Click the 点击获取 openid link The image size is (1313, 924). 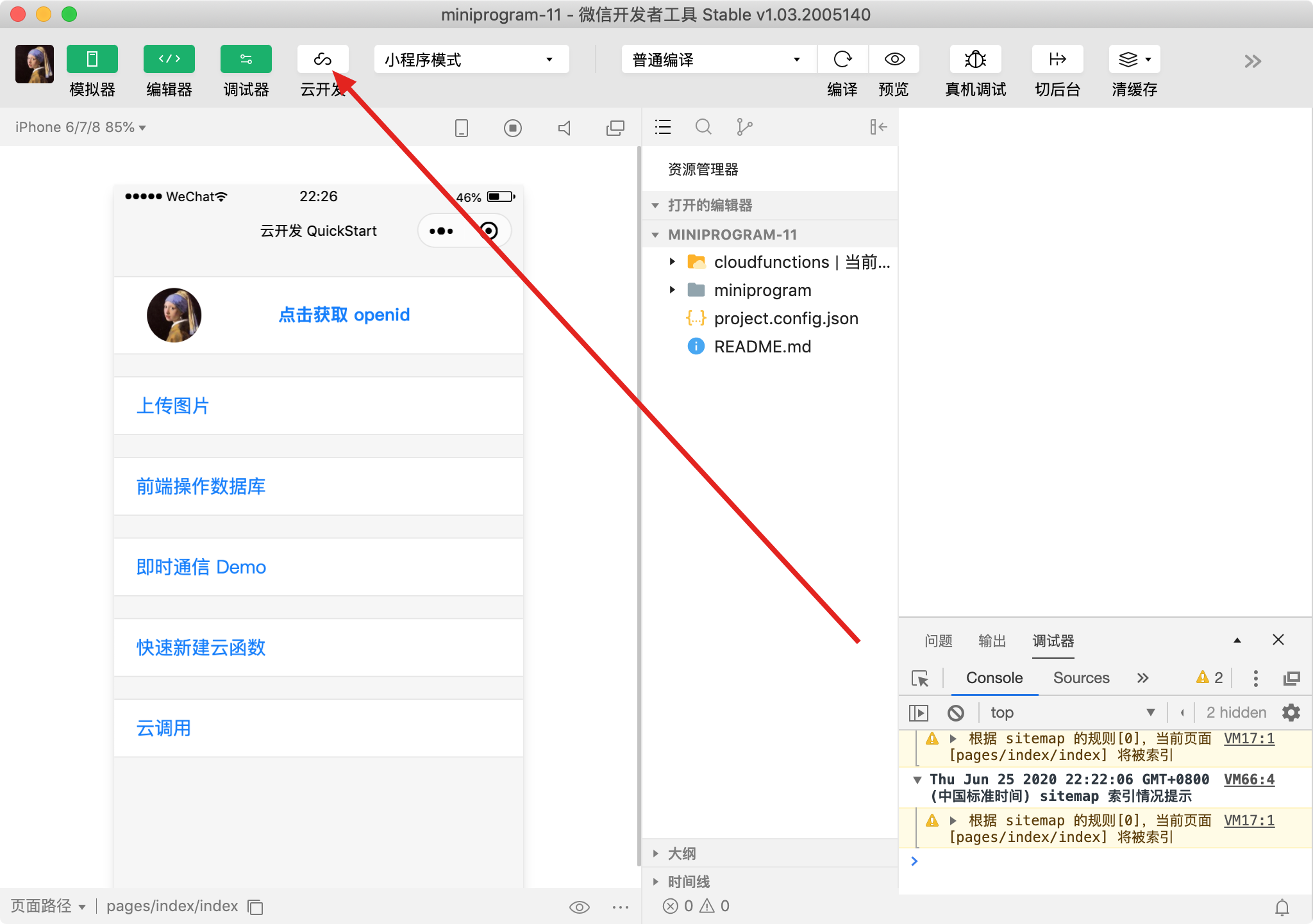pyautogui.click(x=344, y=315)
